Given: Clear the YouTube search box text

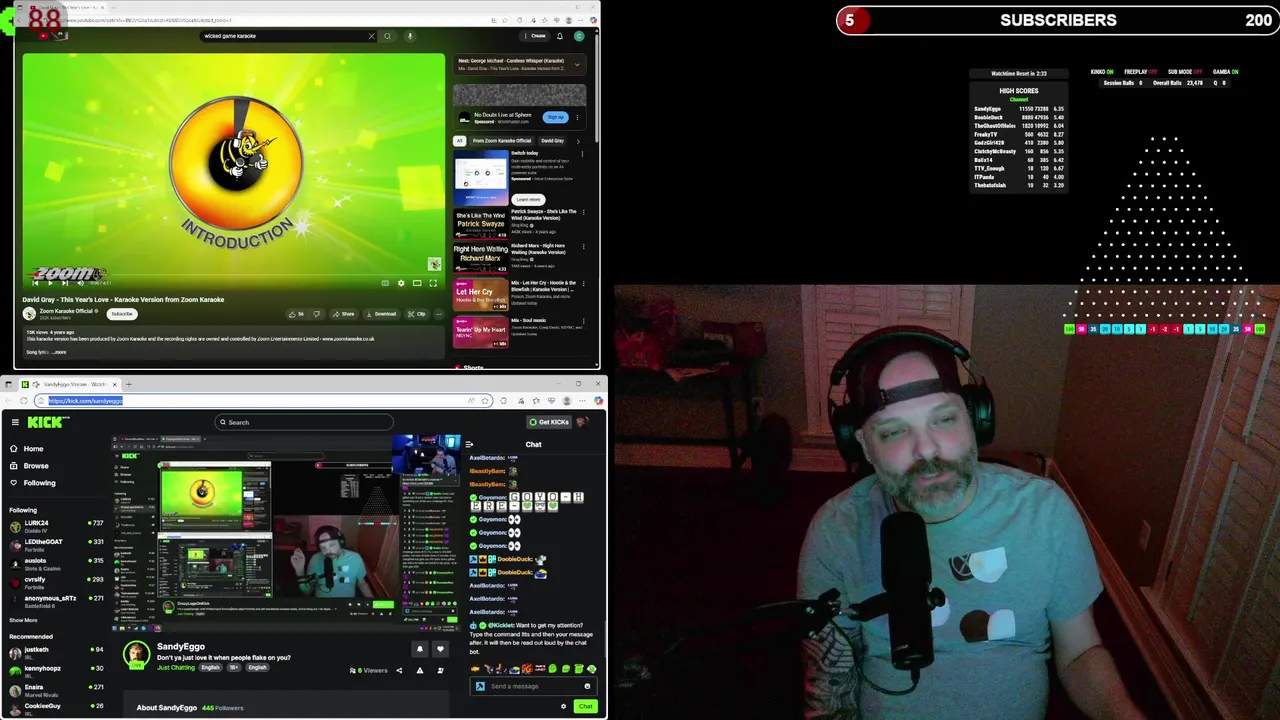Looking at the screenshot, I should (371, 36).
